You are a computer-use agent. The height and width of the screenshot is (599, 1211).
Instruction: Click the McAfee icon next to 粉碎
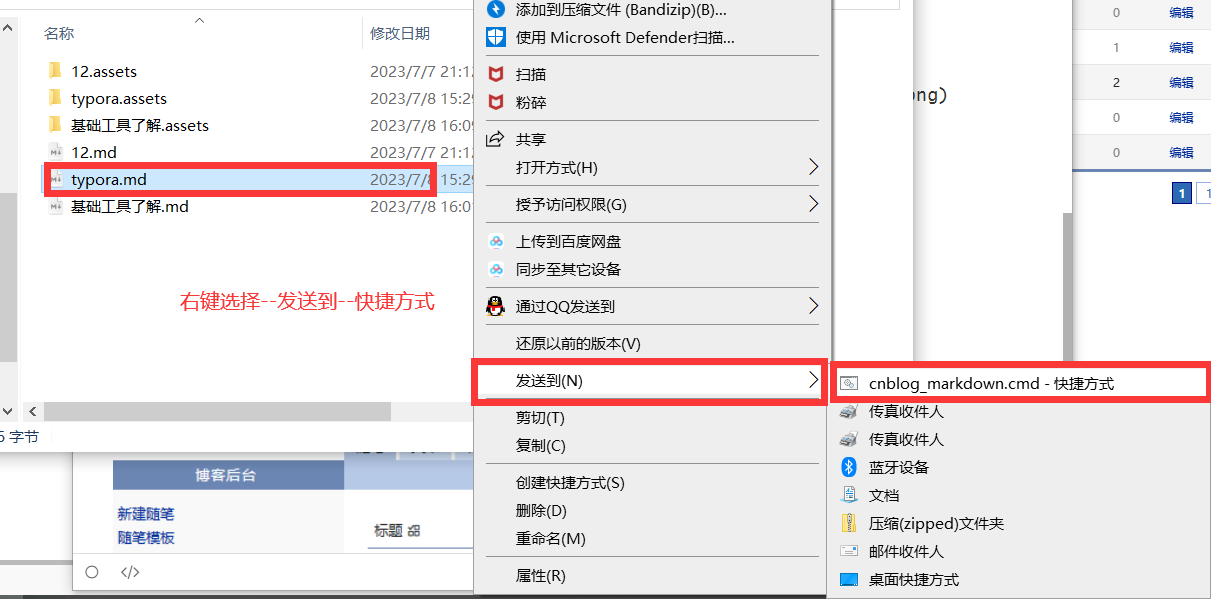(495, 102)
